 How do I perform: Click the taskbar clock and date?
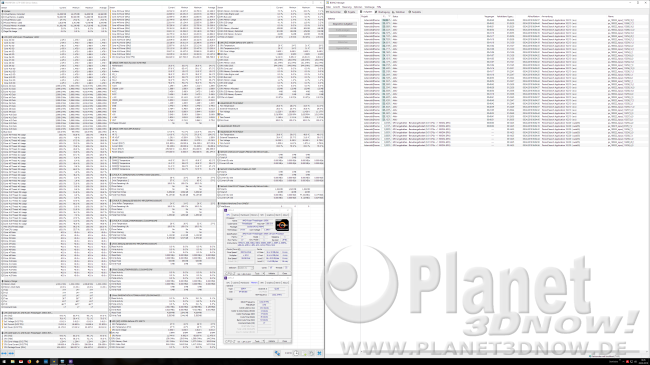pyautogui.click(x=643, y=362)
